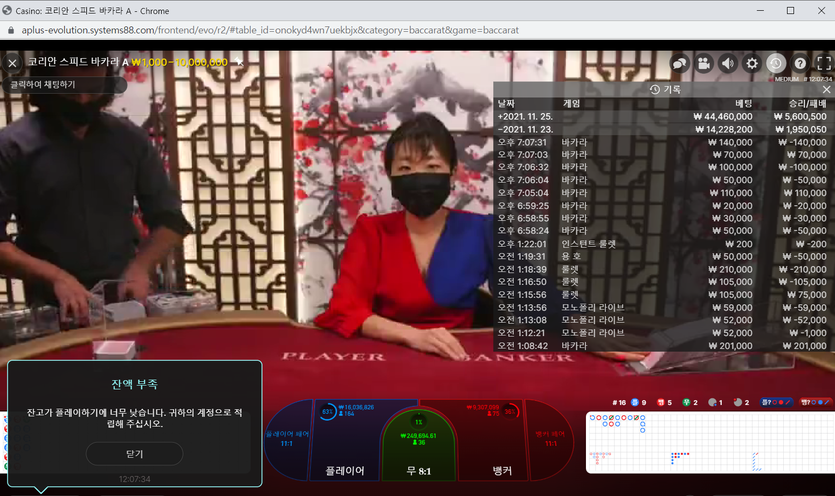This screenshot has height=496, width=835.
Task: Click the banker 36% bet share circle
Action: 510,411
